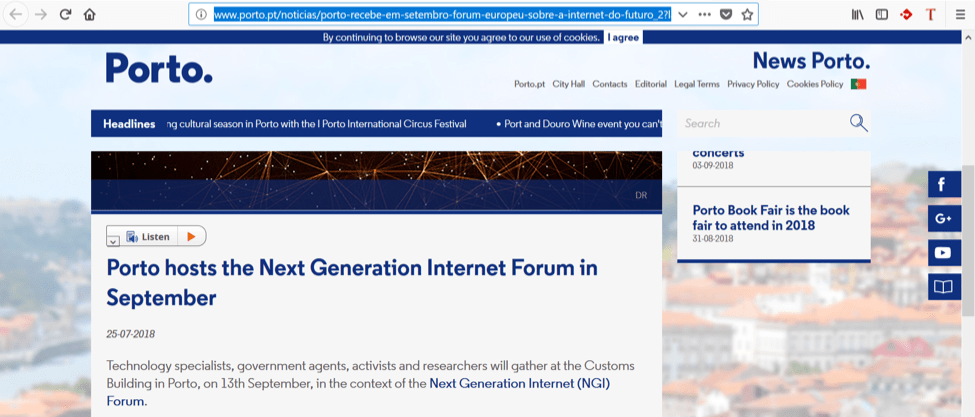Open the Editorial nav link
The height and width of the screenshot is (417, 975).
pyautogui.click(x=651, y=84)
